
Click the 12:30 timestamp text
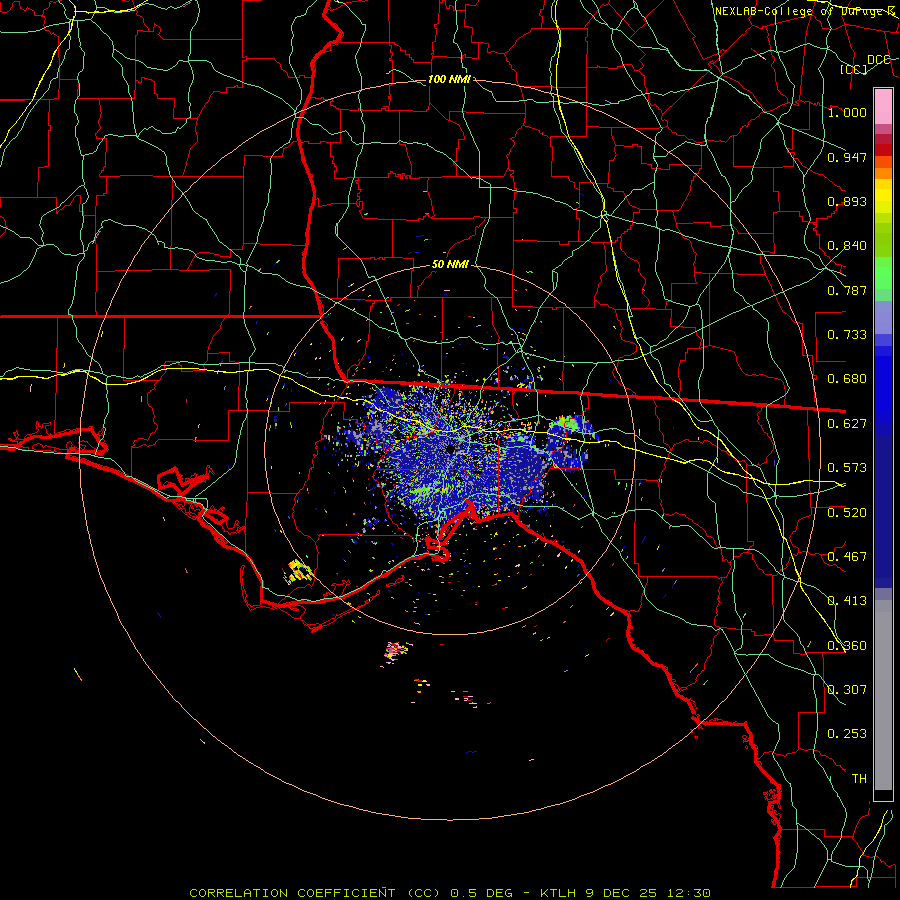[689, 893]
